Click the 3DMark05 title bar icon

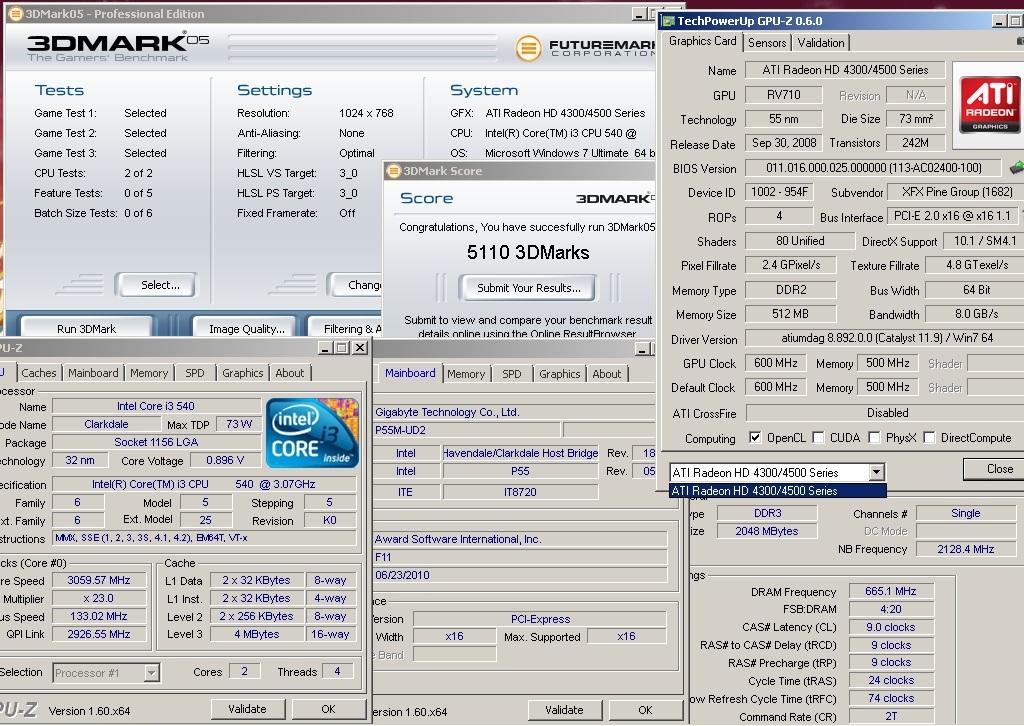point(15,13)
